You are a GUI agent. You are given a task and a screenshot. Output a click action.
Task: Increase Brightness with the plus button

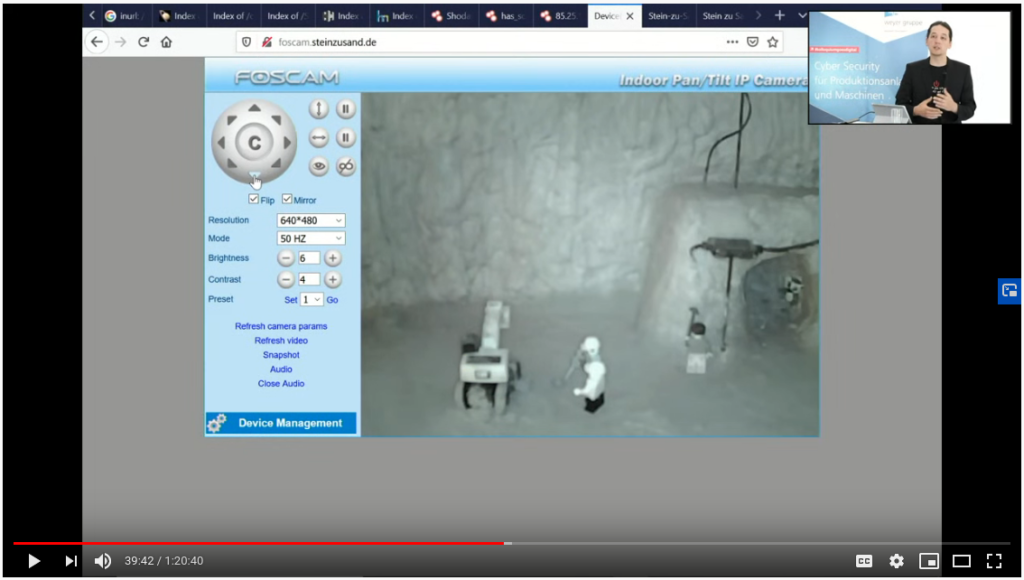click(x=332, y=258)
